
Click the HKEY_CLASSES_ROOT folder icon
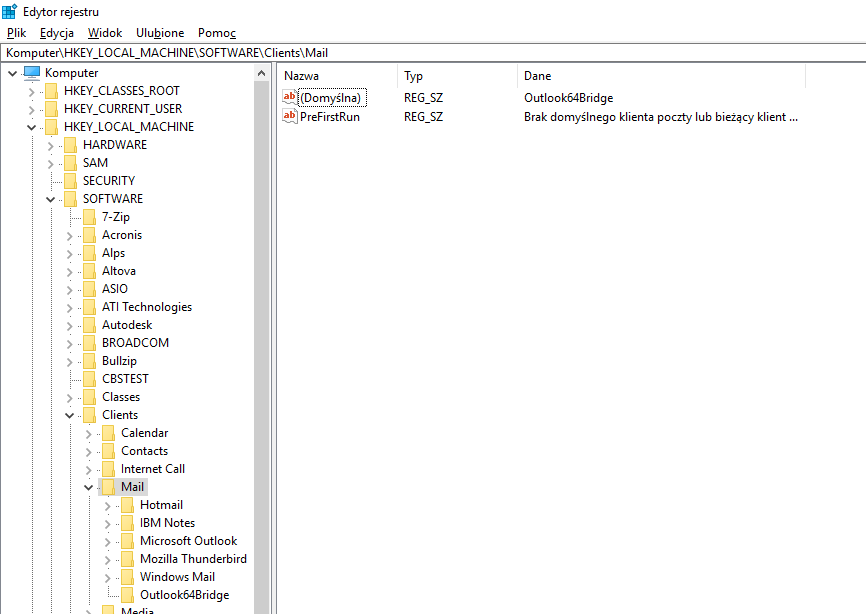tap(51, 91)
